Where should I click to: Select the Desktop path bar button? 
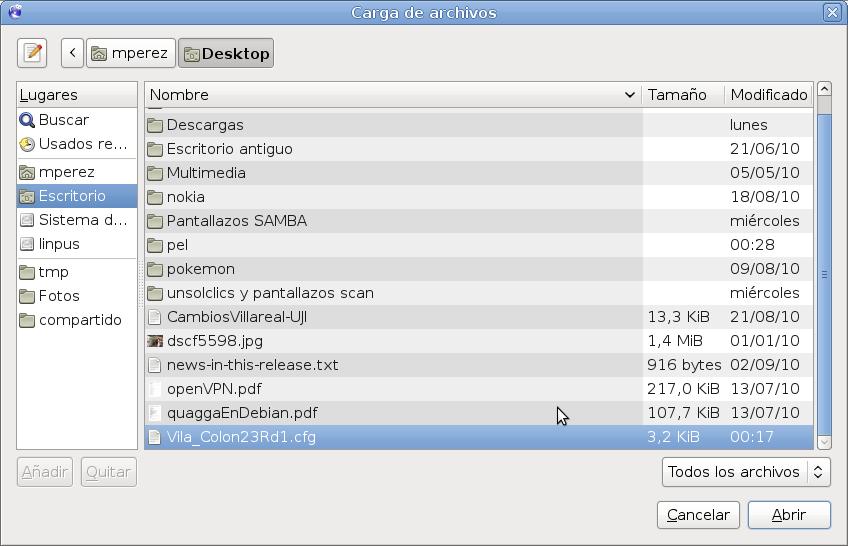click(226, 53)
